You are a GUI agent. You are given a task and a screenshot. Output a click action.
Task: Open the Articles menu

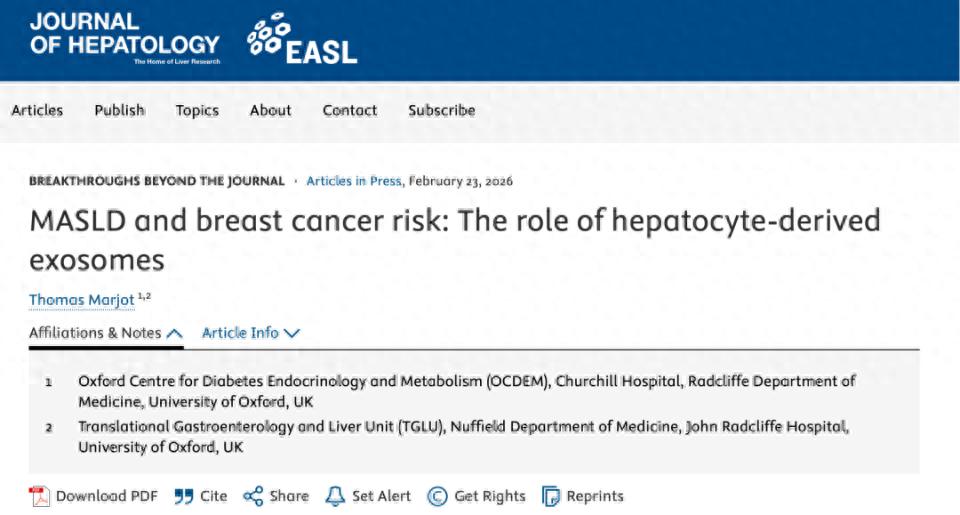pos(37,111)
